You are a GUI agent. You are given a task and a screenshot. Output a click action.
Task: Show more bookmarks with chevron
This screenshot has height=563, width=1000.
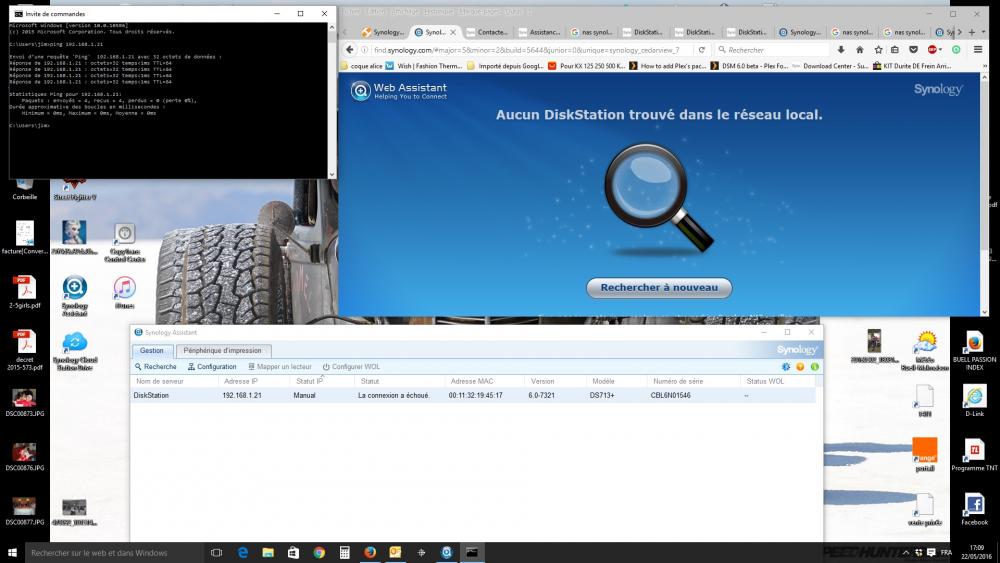[985, 66]
